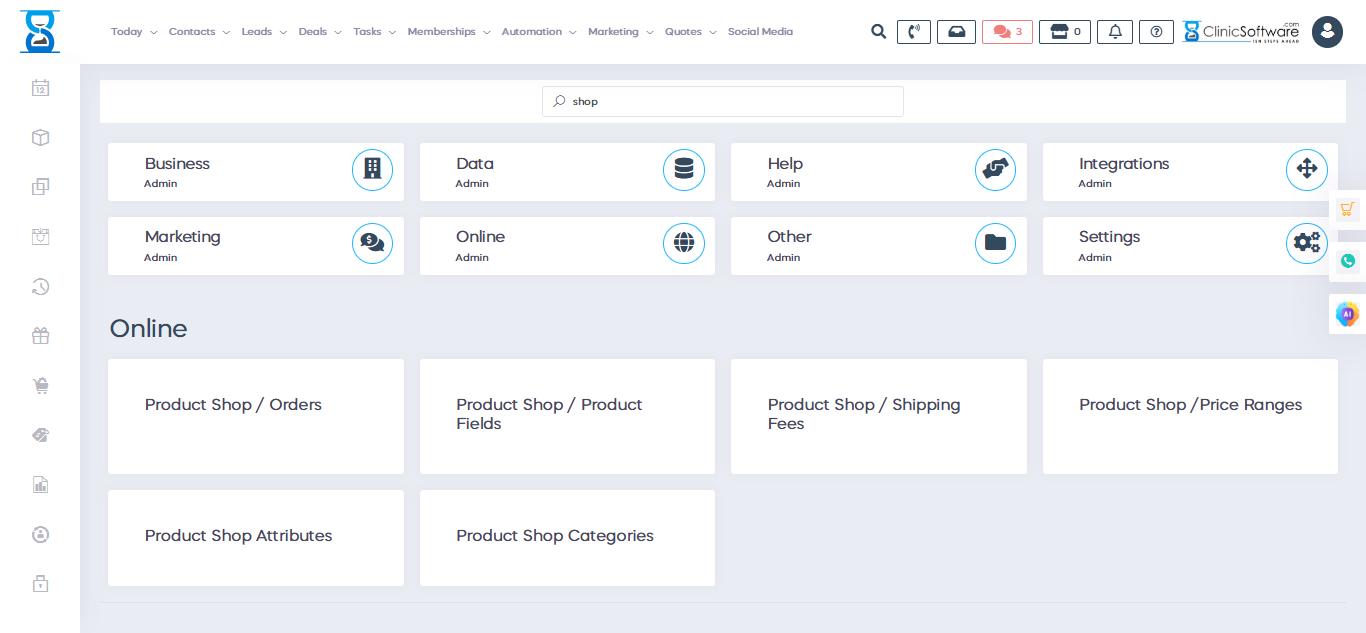This screenshot has width=1366, height=633.
Task: View the 3 unread chat messages icon
Action: pos(1006,31)
